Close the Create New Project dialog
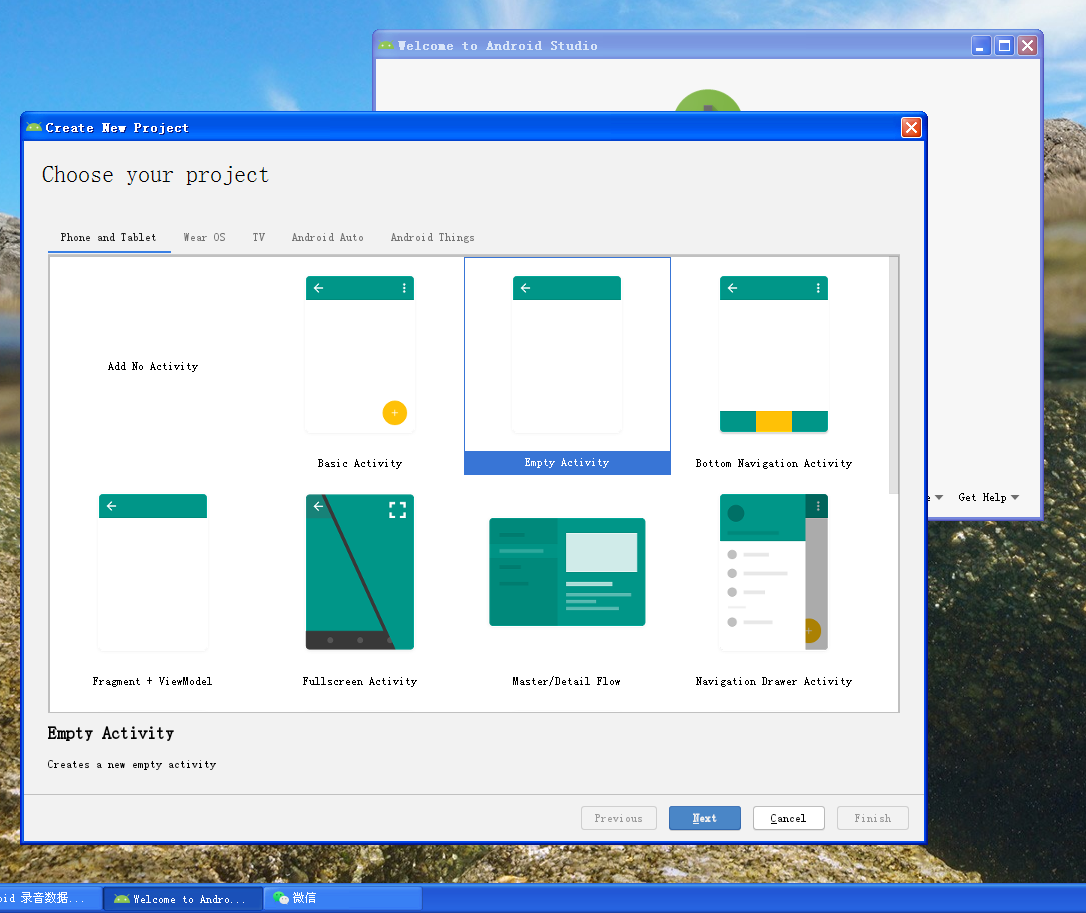The width and height of the screenshot is (1086, 913). click(911, 127)
